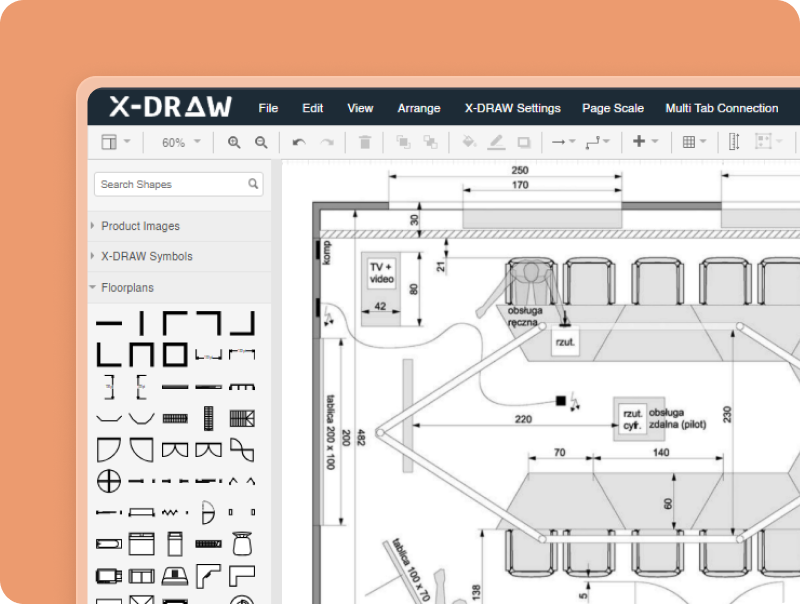Pick the vertical wall shape
The image size is (800, 604).
pos(142,323)
